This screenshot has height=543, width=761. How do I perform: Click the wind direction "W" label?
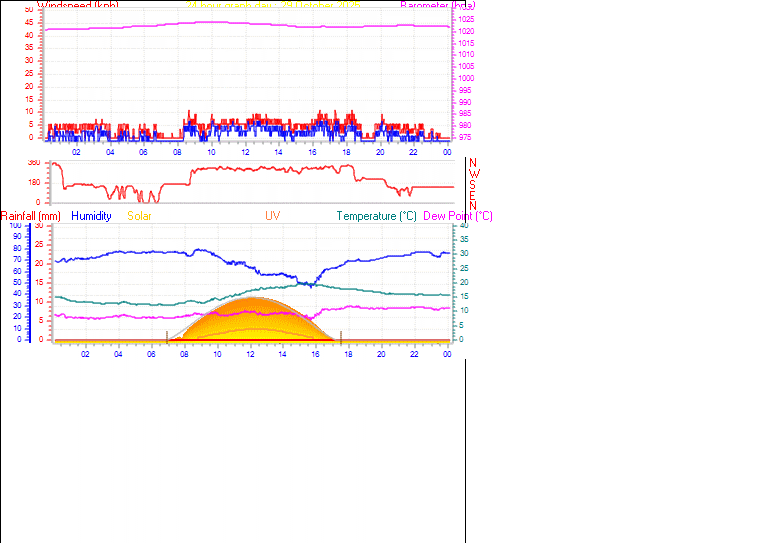point(475,174)
